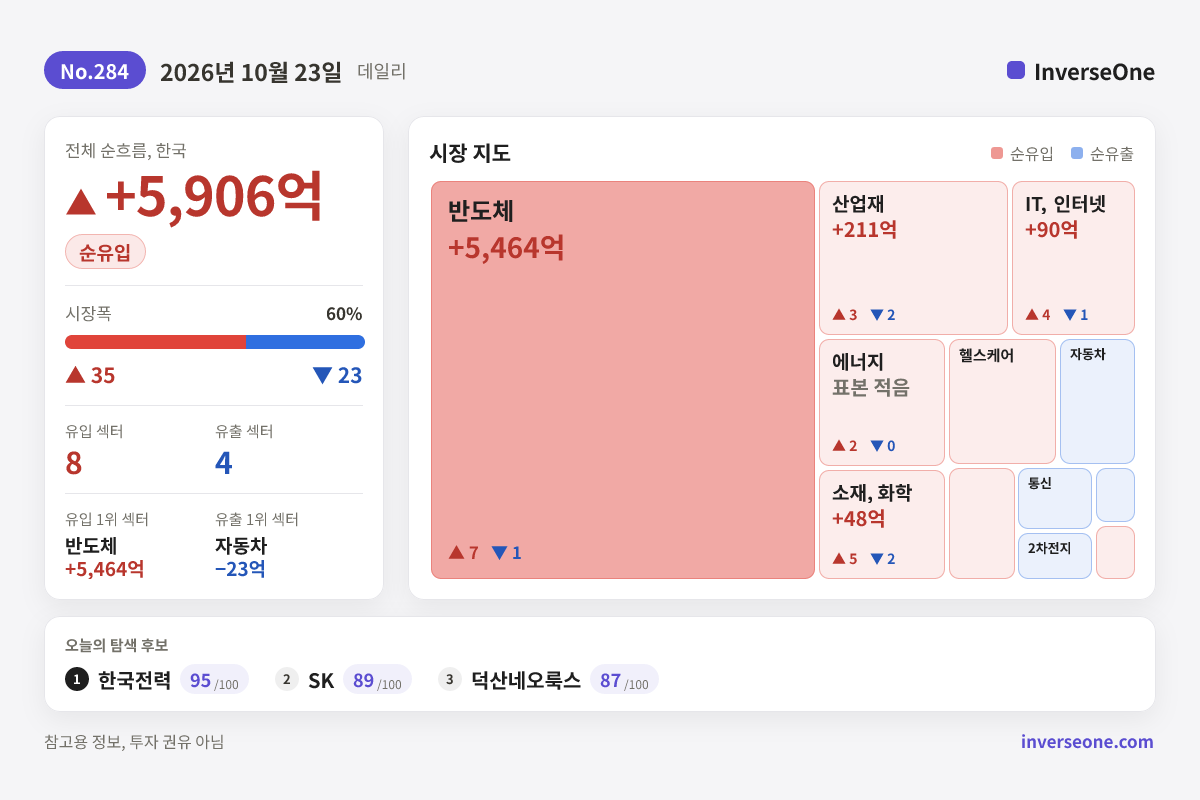Screen dimensions: 1200x800
Task: Select the 반도체 treemap tile
Action: pos(623,380)
